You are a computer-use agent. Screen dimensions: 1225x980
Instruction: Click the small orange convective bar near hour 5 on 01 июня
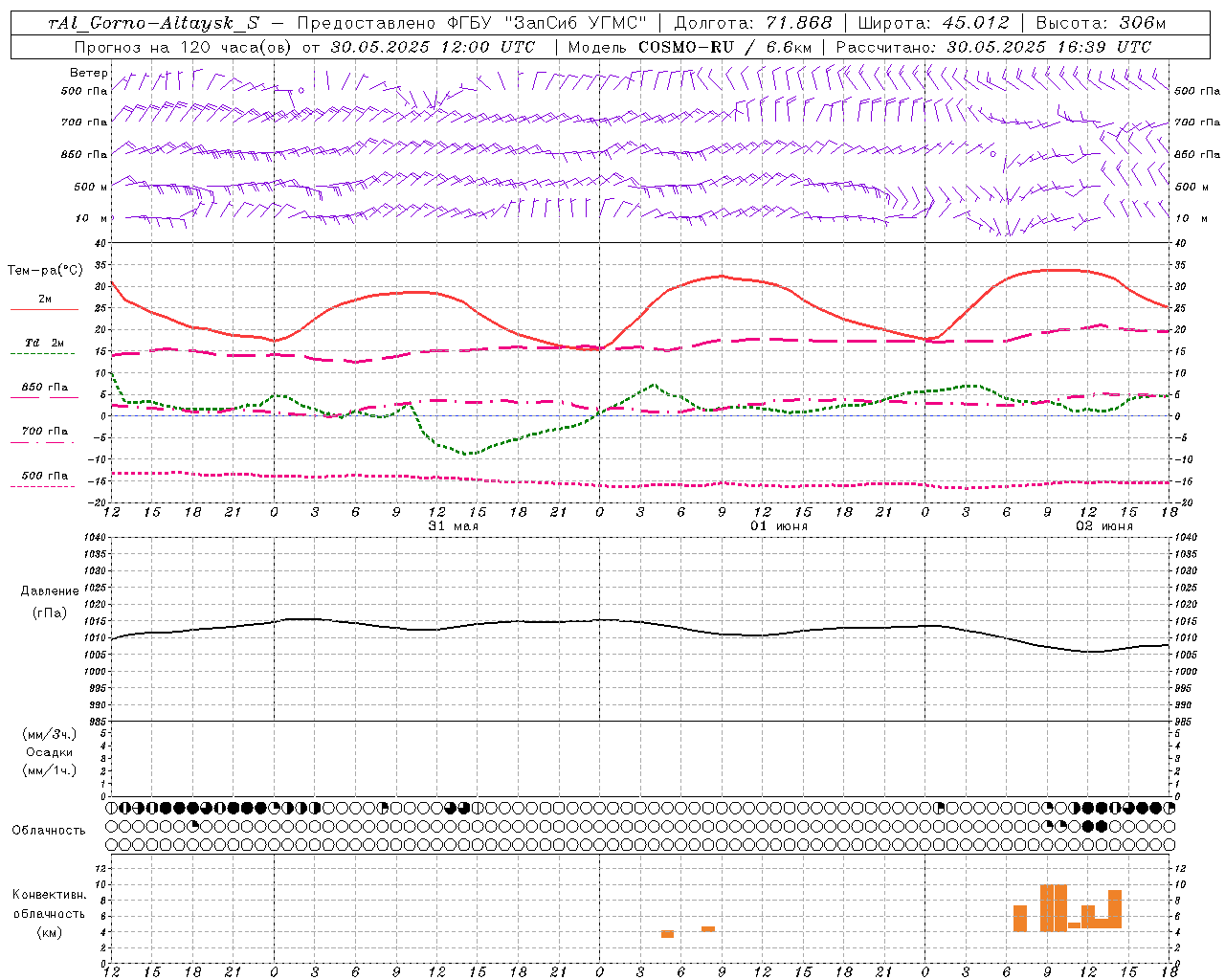point(667,934)
